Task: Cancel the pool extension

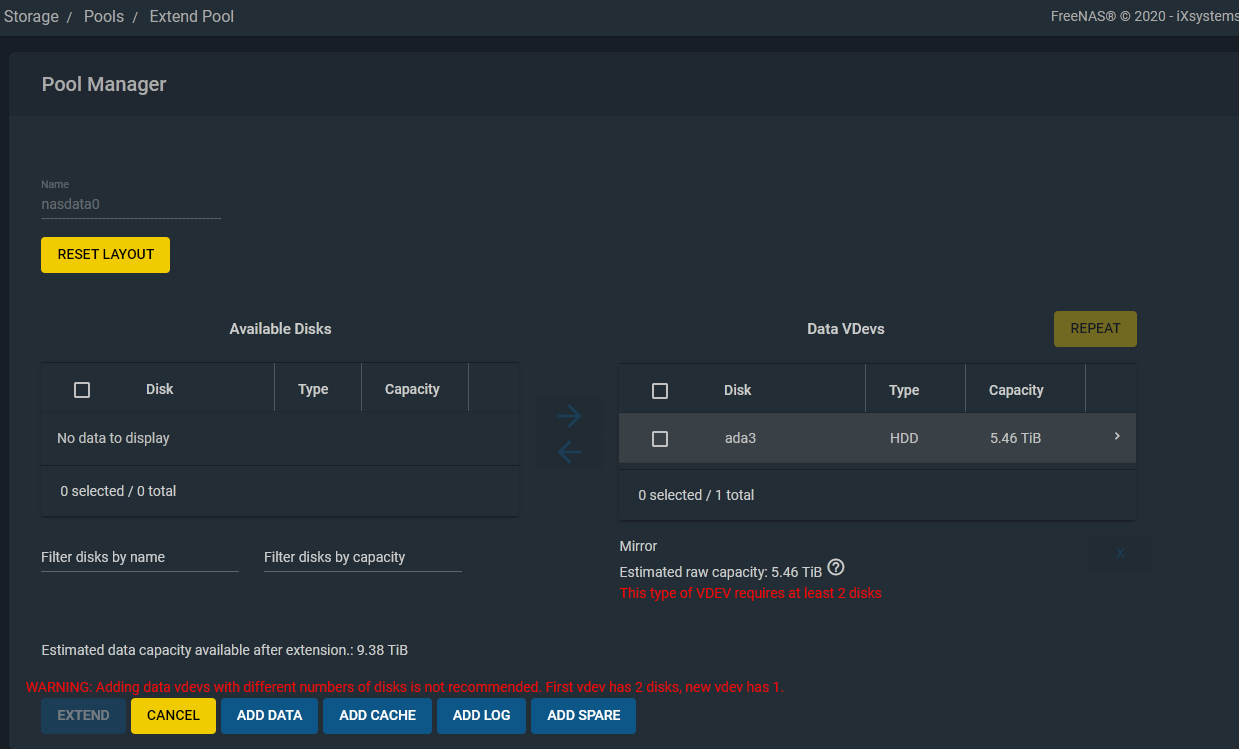Action: click(173, 716)
